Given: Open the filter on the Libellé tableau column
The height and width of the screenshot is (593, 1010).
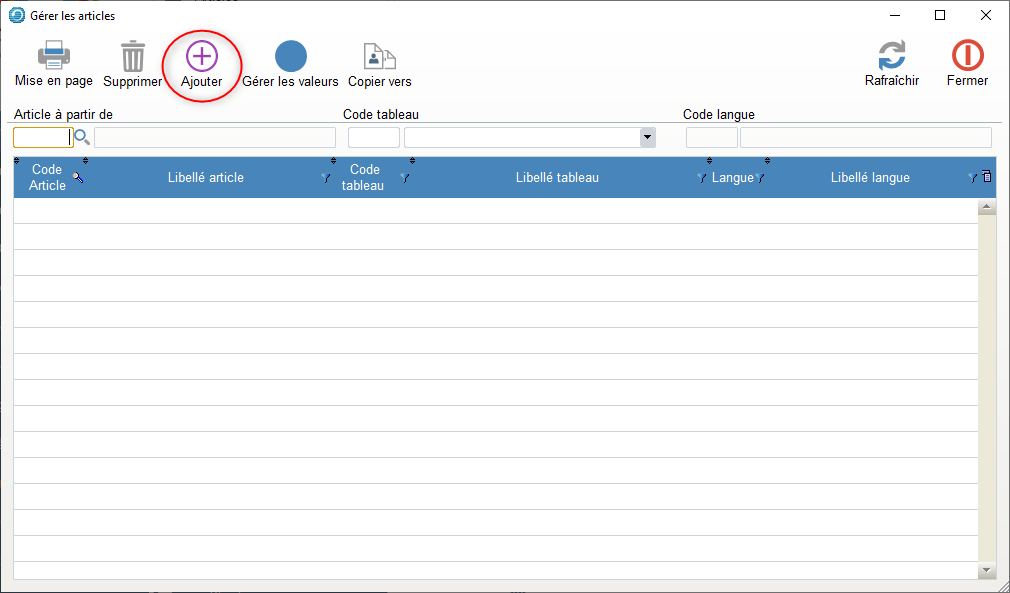Looking at the screenshot, I should (x=701, y=178).
